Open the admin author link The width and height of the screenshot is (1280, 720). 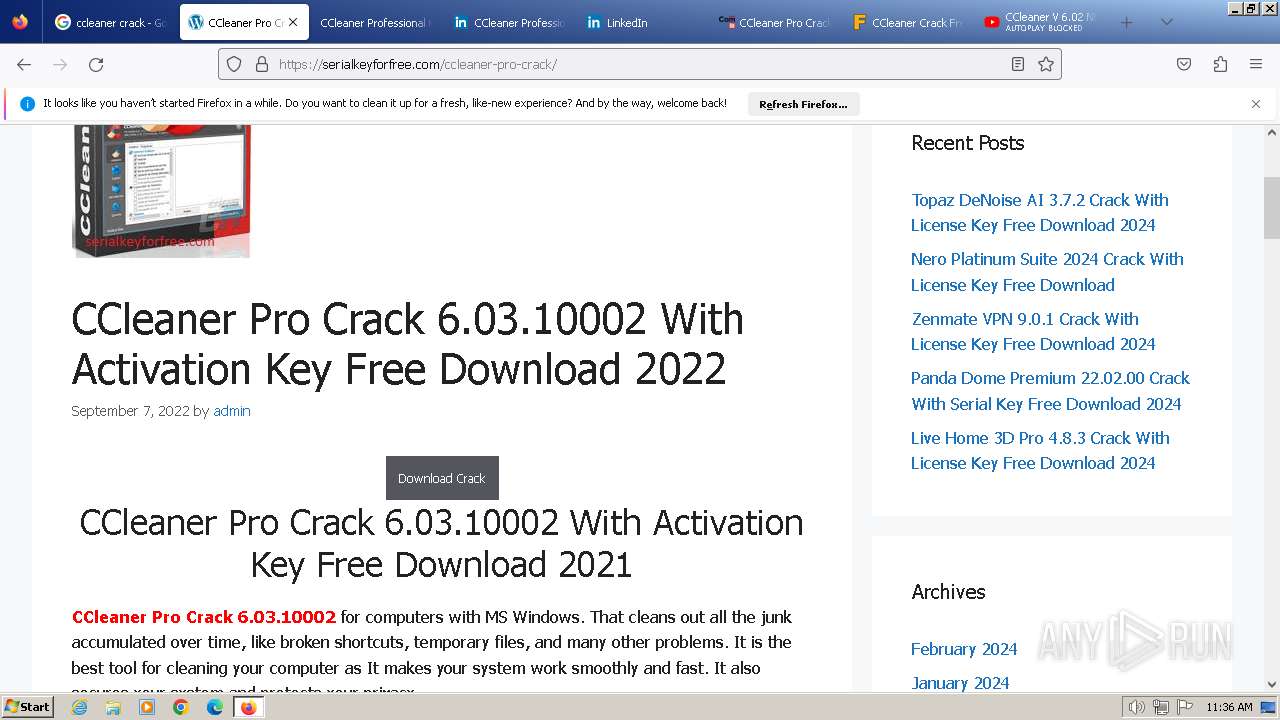pyautogui.click(x=232, y=411)
